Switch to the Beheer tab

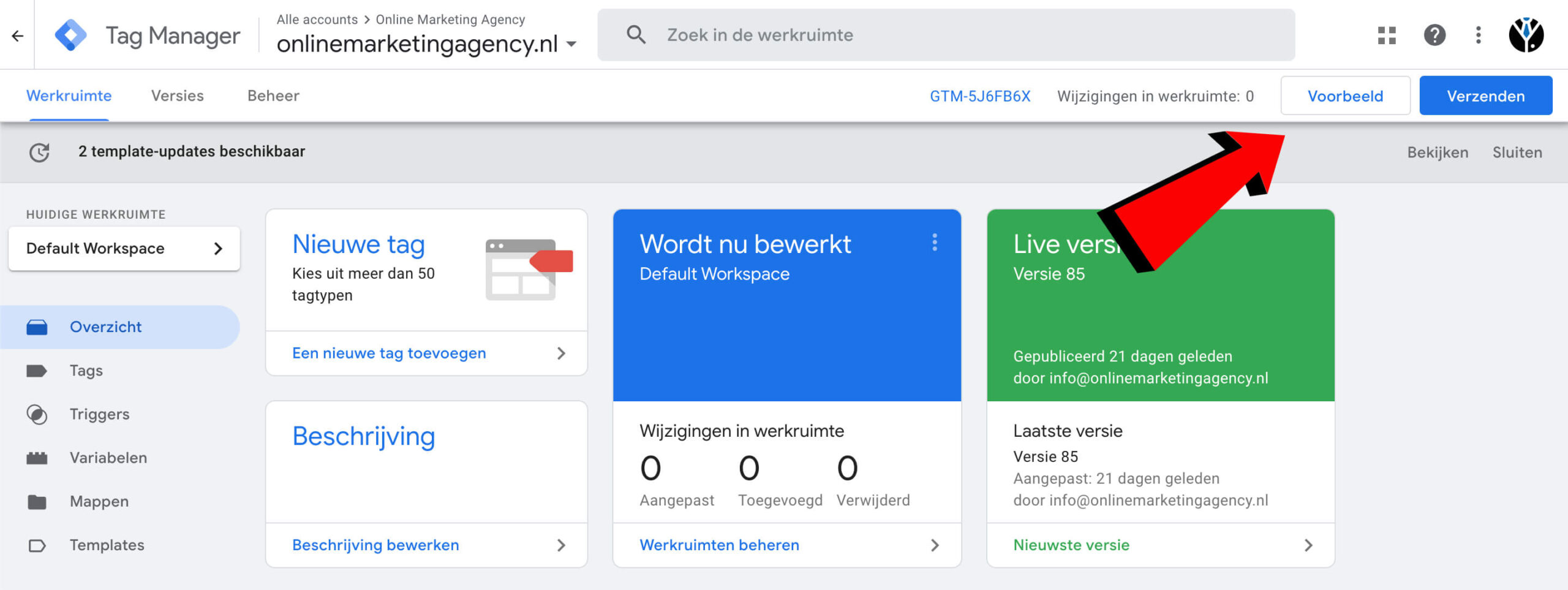[273, 96]
